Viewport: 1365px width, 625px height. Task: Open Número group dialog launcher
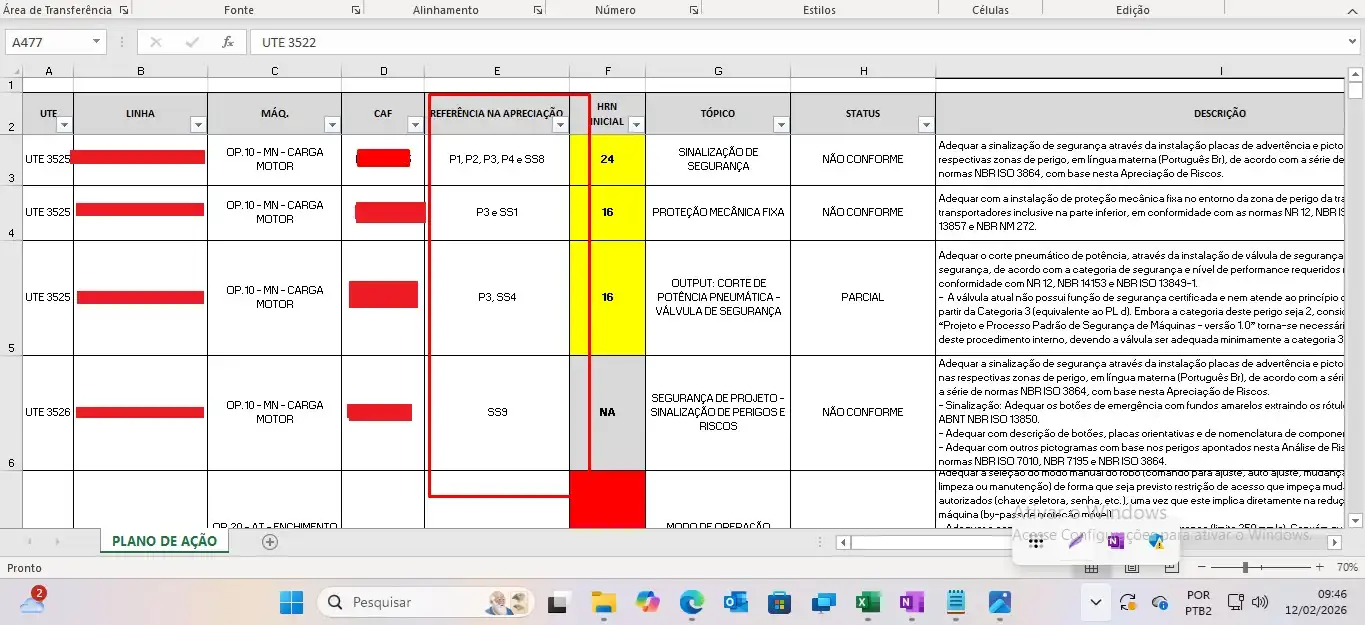coord(693,10)
